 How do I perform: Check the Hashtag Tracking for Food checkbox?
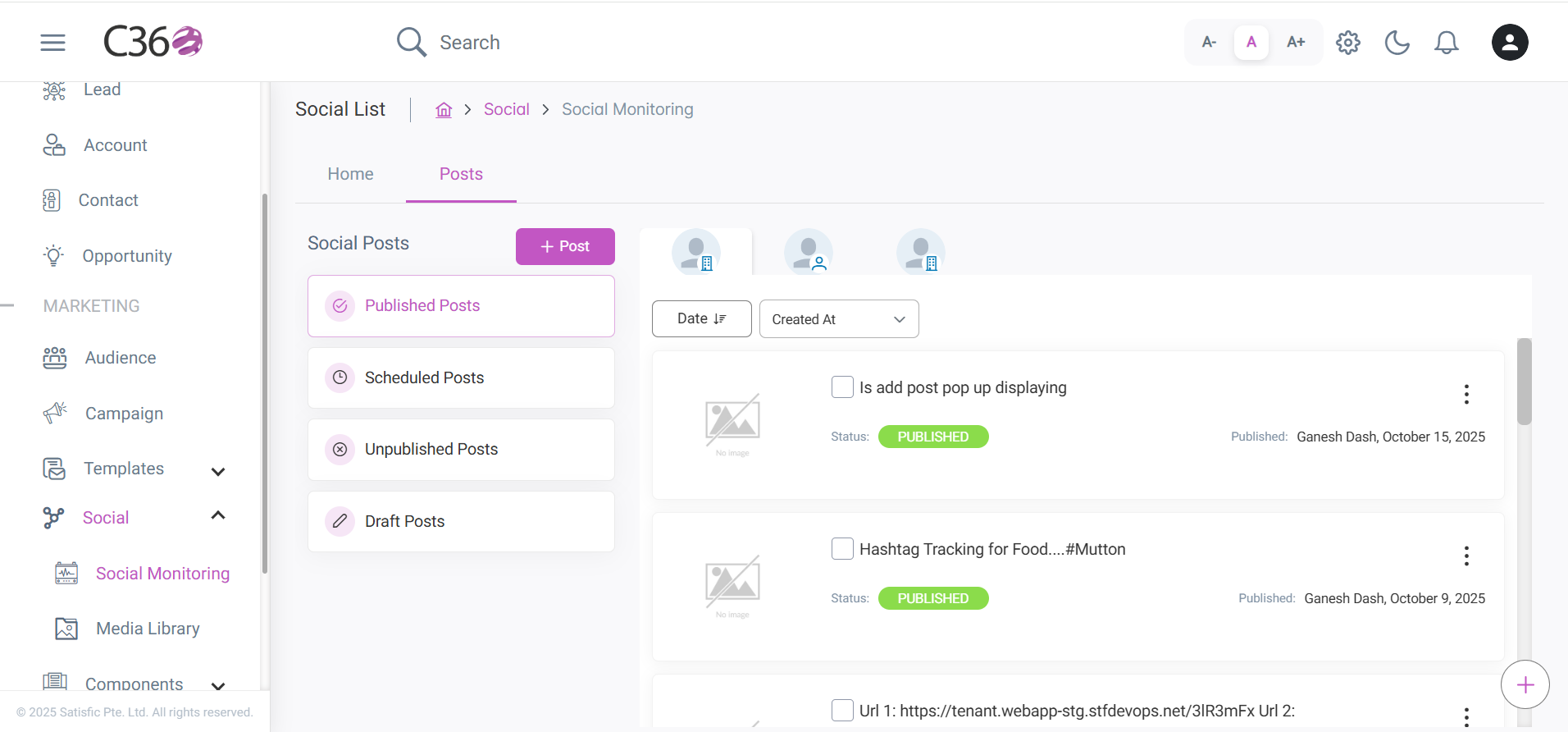[x=842, y=549]
